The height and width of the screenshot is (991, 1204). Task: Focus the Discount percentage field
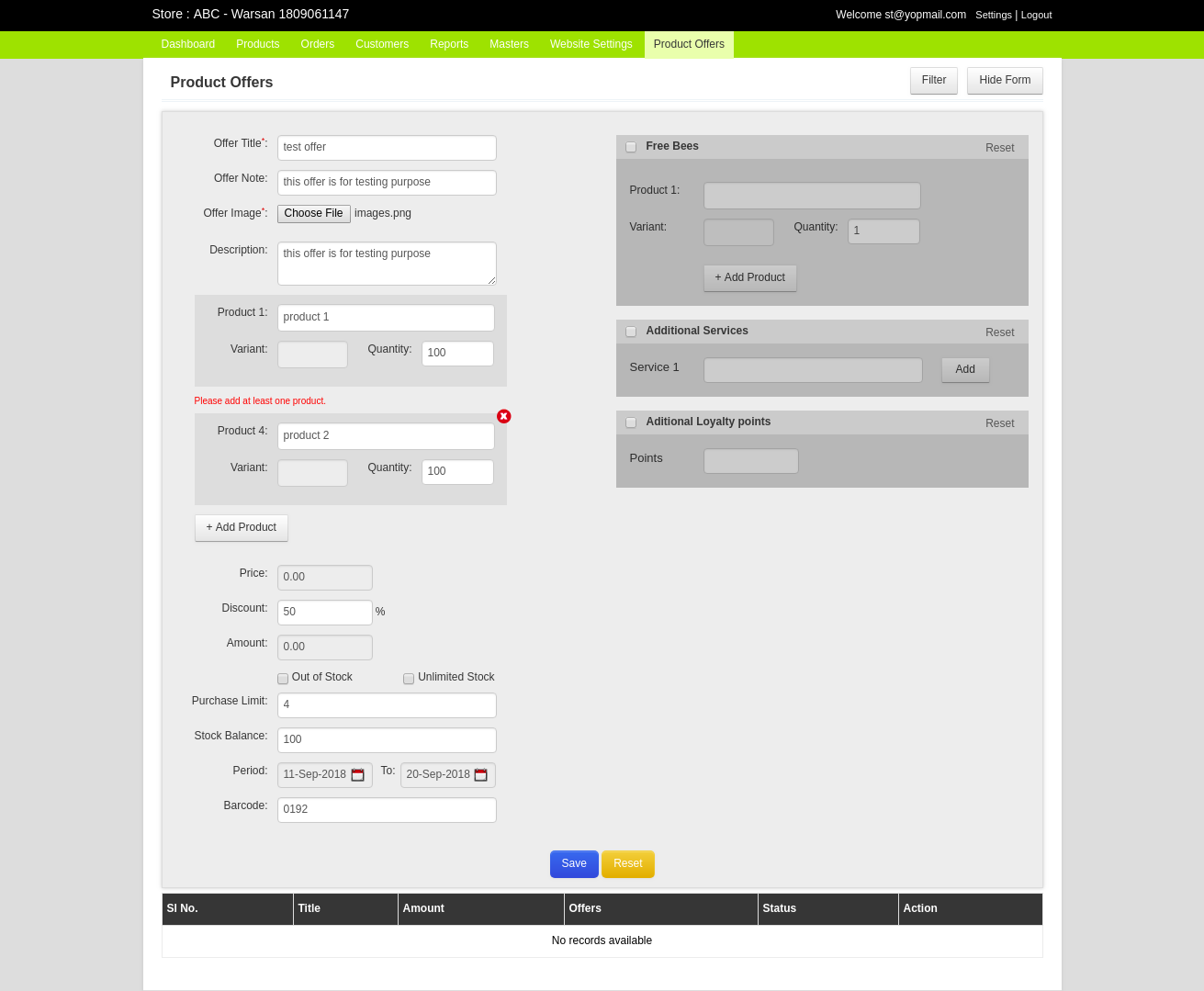[x=325, y=613]
